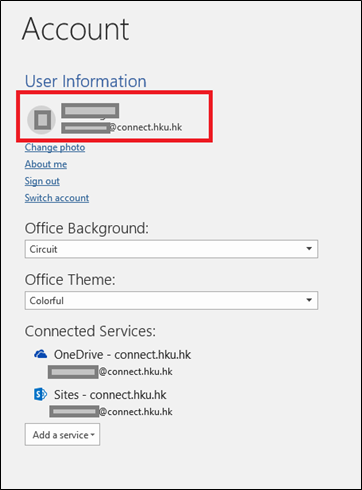The image size is (362, 490).
Task: Click the Add a service button
Action: [x=62, y=435]
